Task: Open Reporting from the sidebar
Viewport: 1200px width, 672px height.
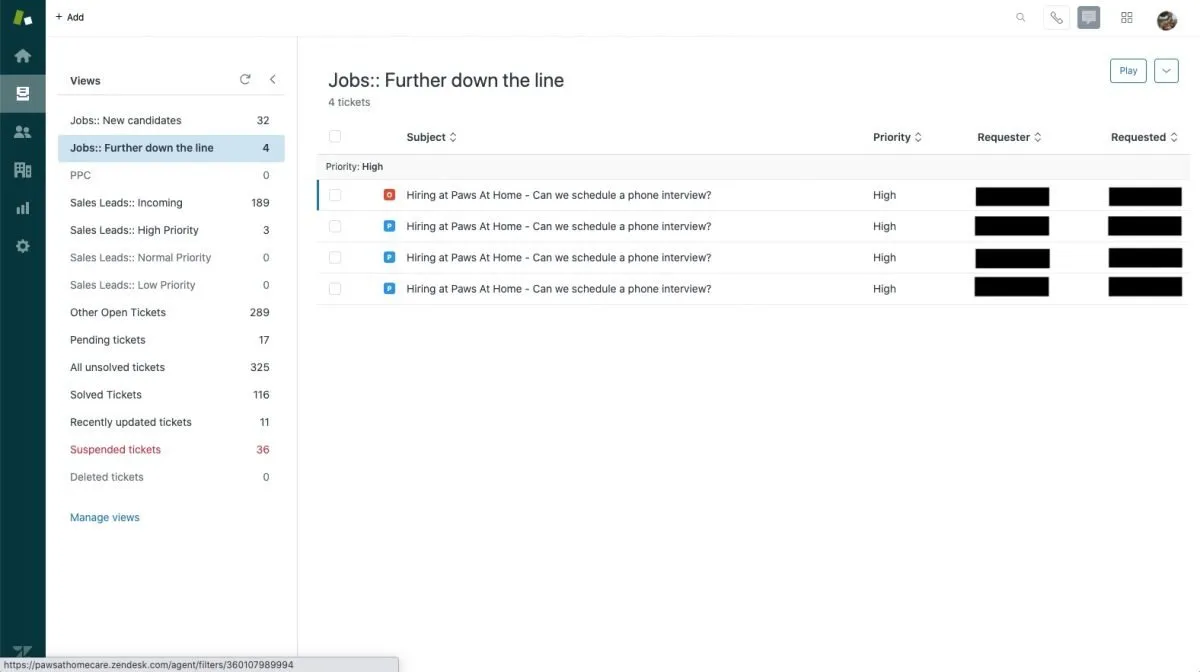Action: [x=22, y=207]
